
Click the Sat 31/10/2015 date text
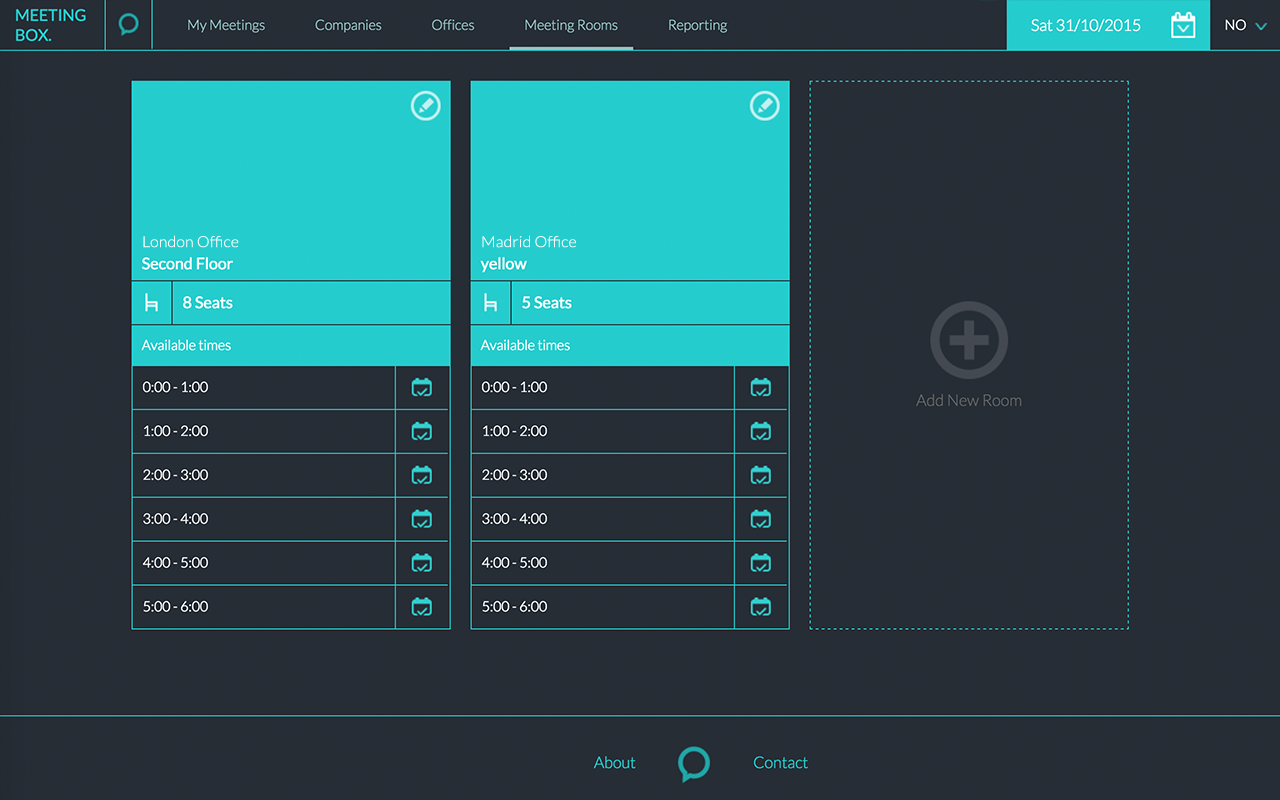click(x=1086, y=25)
